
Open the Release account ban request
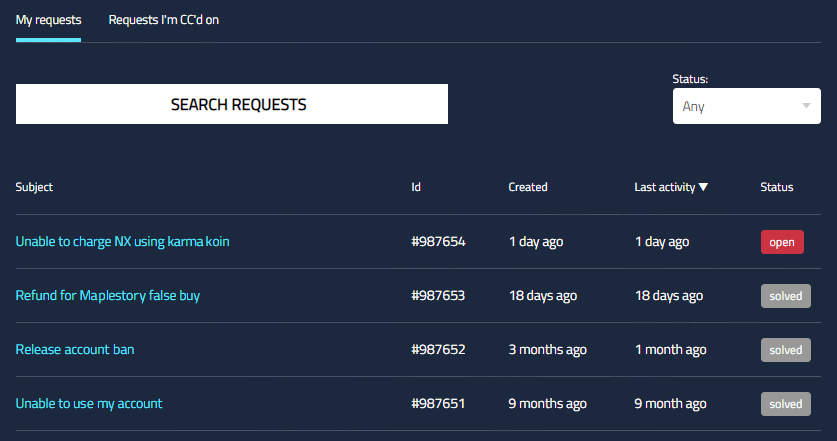click(75, 349)
